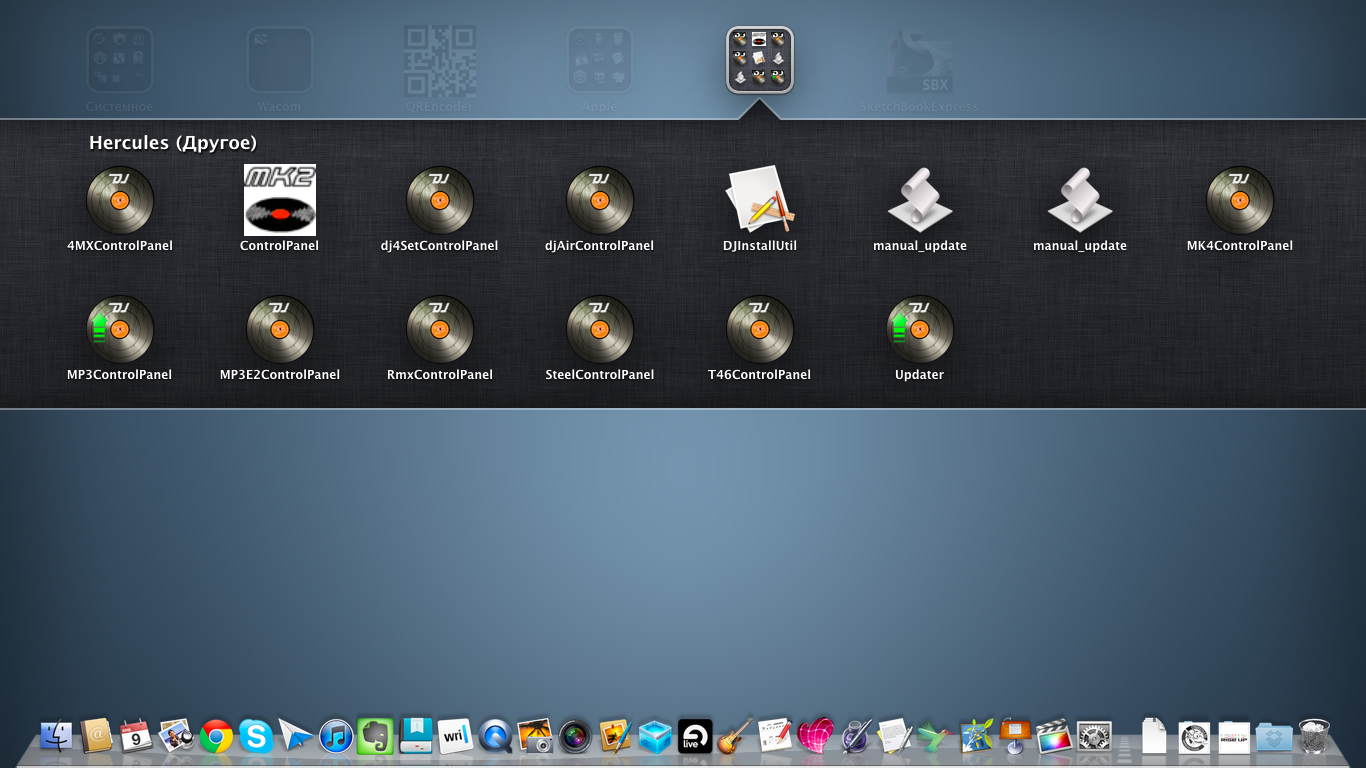Open RmxControlPanel
Screen dimensions: 1366x768
click(440, 330)
